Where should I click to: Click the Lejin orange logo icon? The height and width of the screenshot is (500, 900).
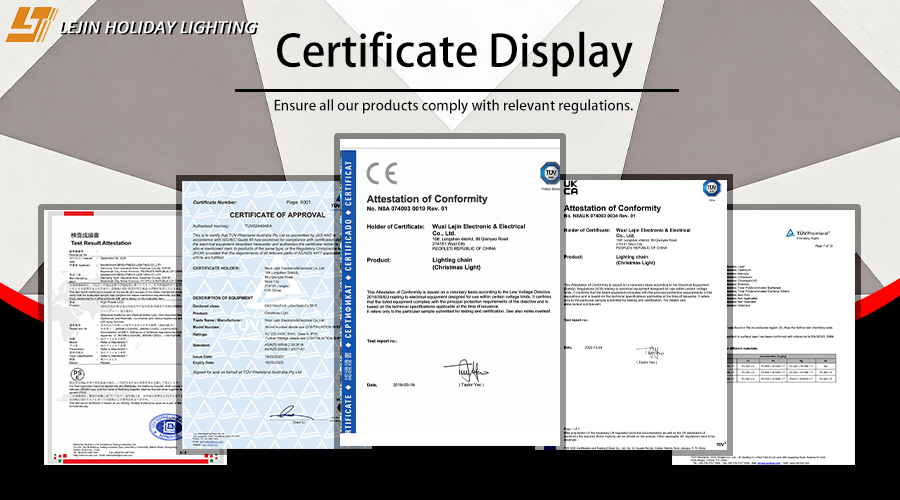(31, 25)
